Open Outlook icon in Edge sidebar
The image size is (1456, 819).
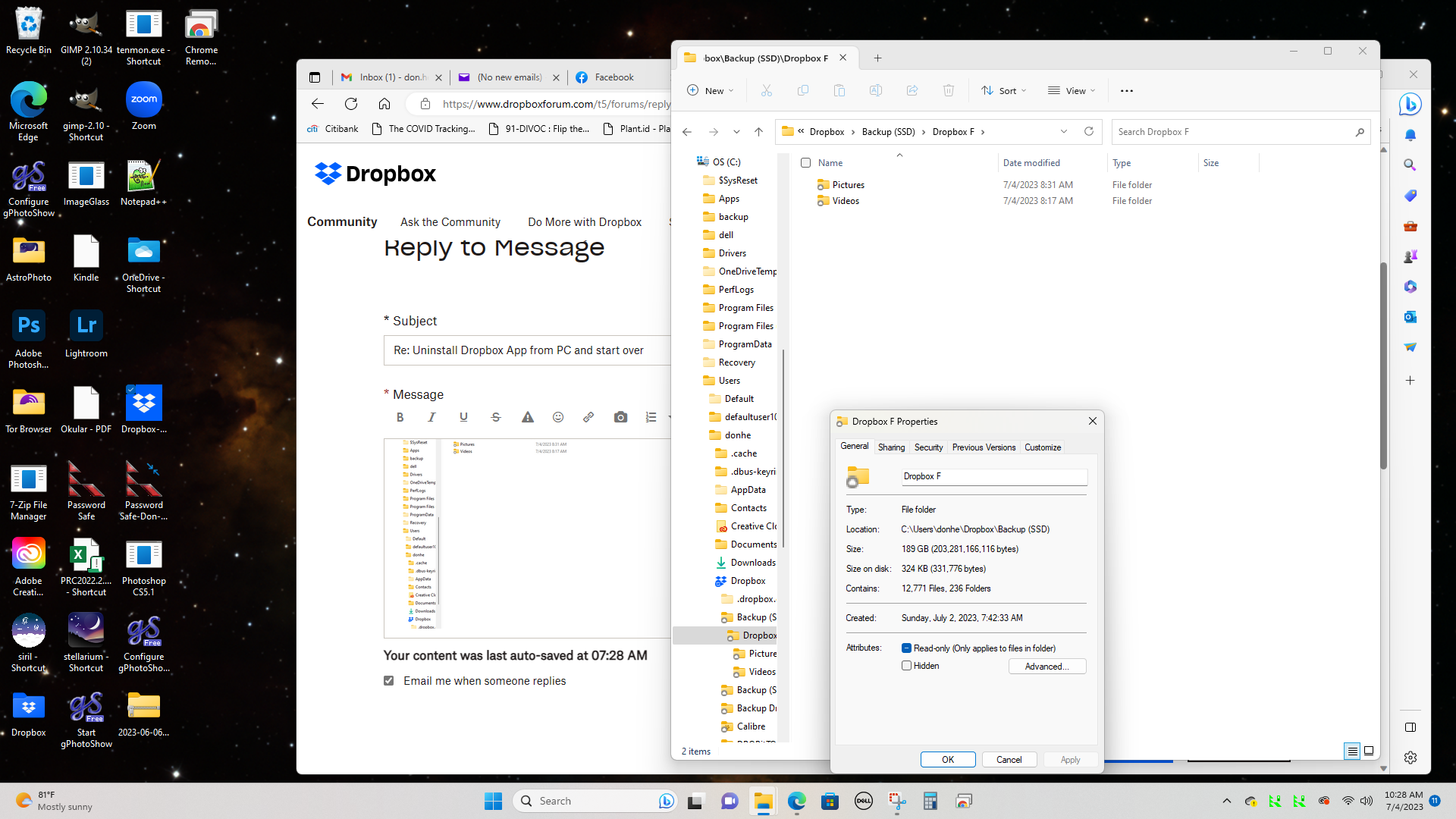point(1410,317)
